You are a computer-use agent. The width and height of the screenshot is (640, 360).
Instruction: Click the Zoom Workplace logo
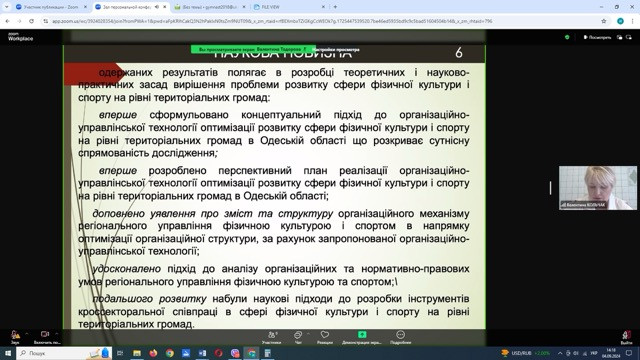coord(20,37)
